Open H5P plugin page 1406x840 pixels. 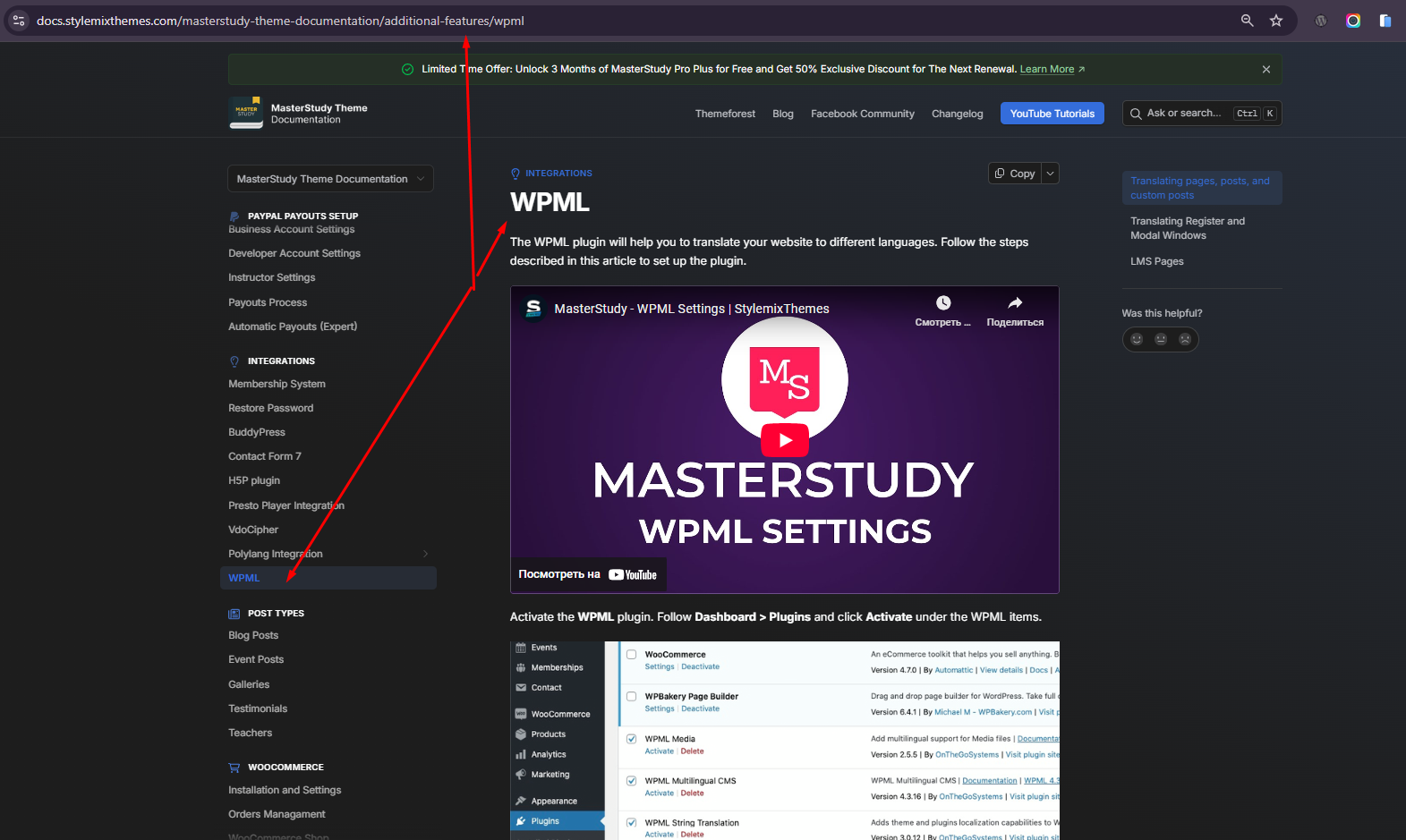[254, 480]
